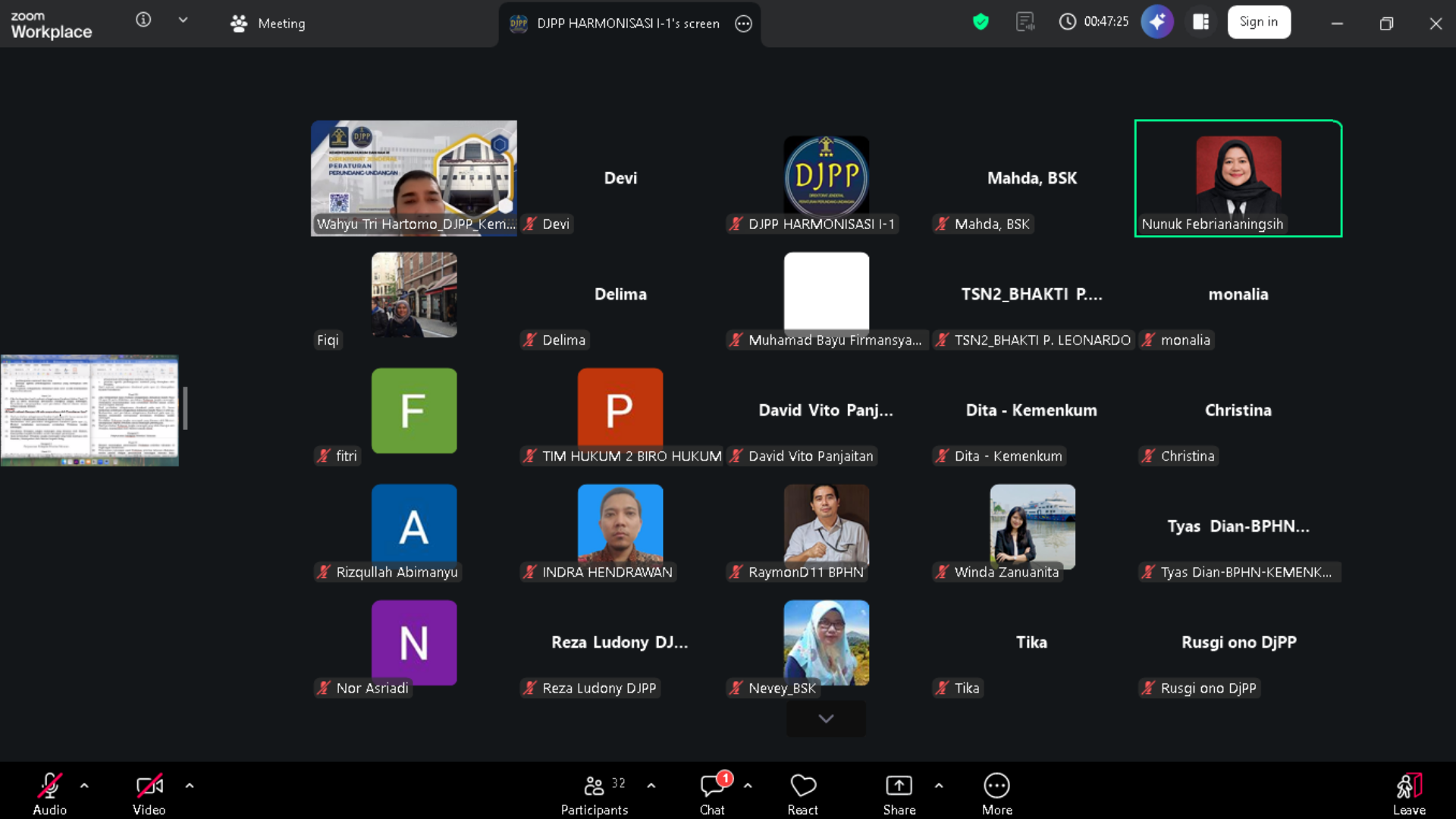
Task: Unmute with the Audio button
Action: point(50,794)
